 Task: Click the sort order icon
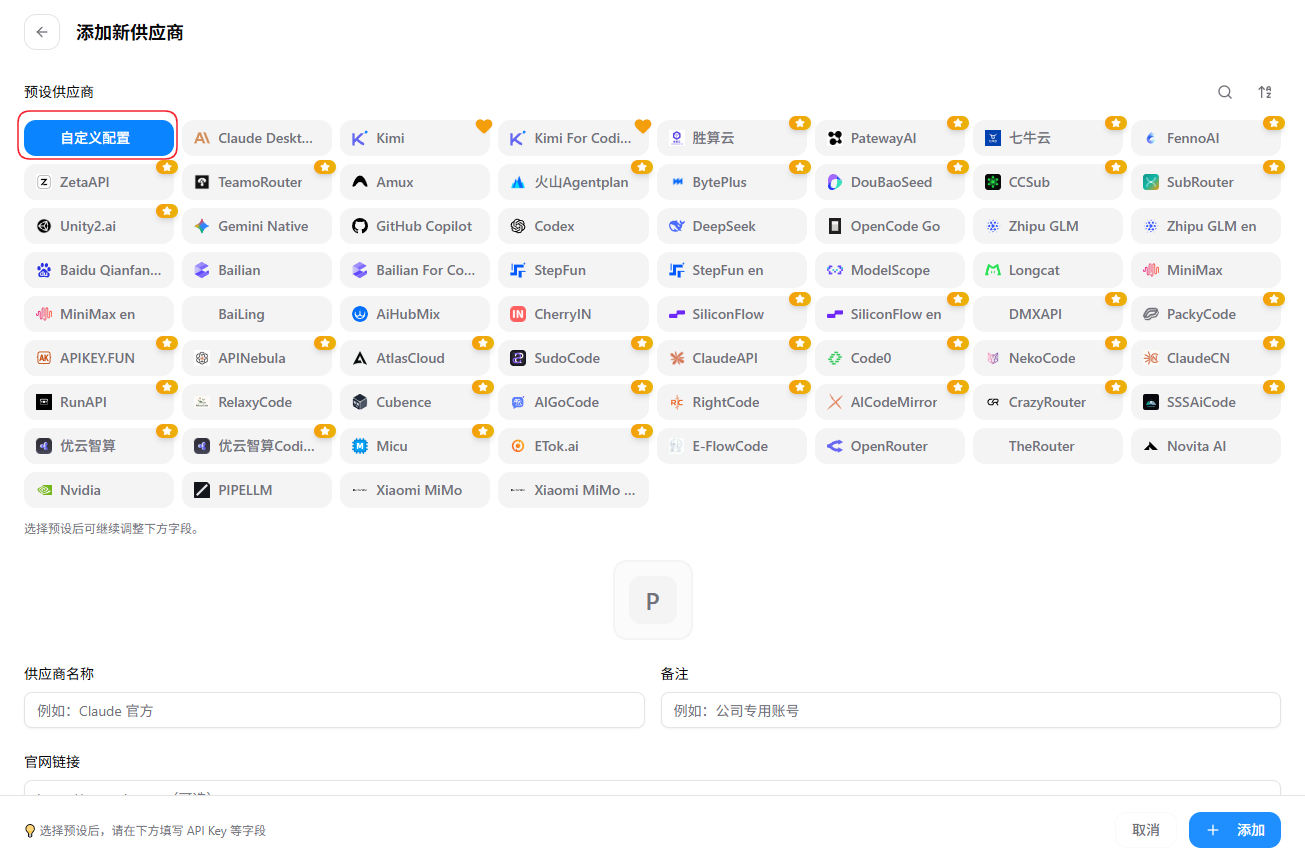[x=1265, y=92]
